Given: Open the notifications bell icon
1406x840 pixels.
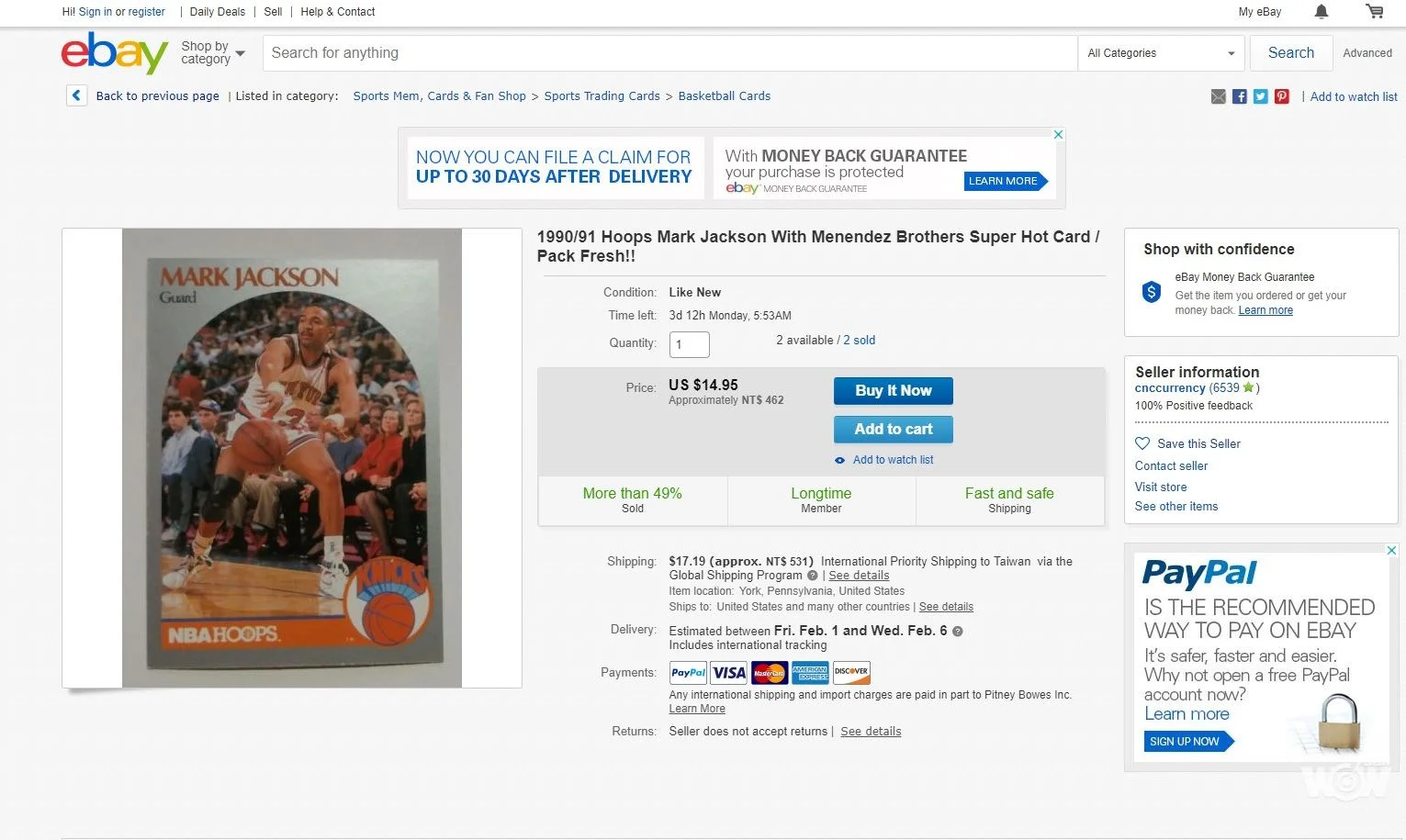Looking at the screenshot, I should click(1321, 12).
